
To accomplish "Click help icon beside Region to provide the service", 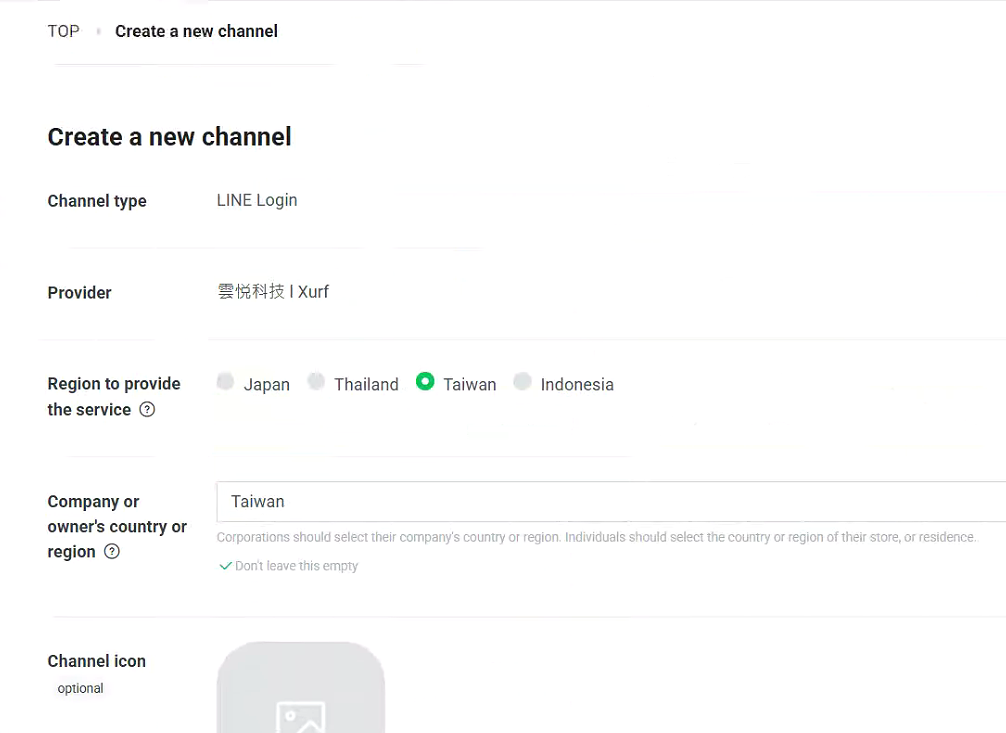I will [147, 410].
